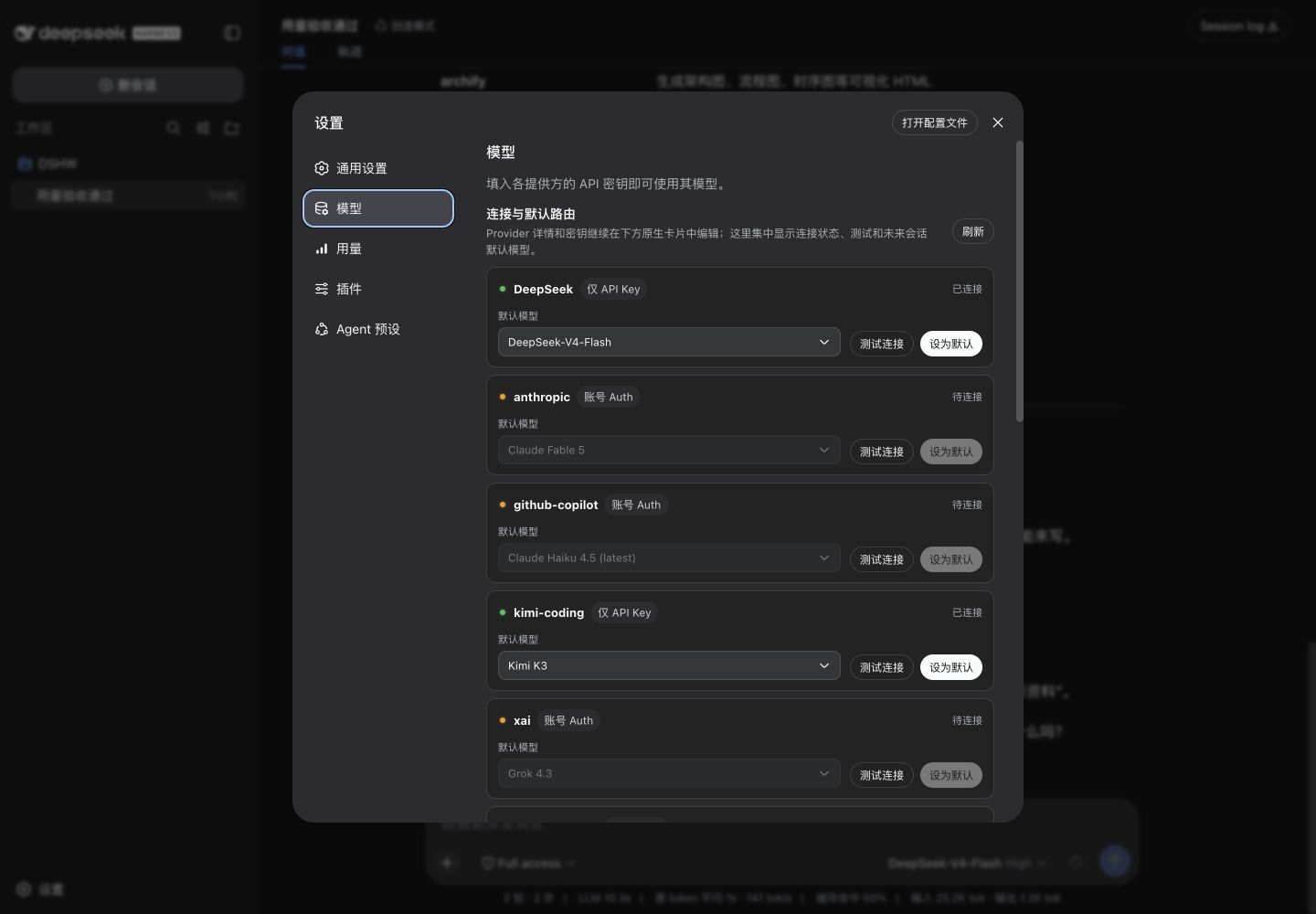Click the green status dot beside DeepSeek

[x=503, y=289]
